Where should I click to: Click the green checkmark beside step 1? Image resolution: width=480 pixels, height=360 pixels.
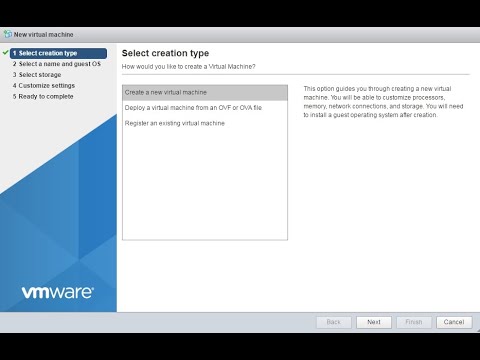point(5,53)
